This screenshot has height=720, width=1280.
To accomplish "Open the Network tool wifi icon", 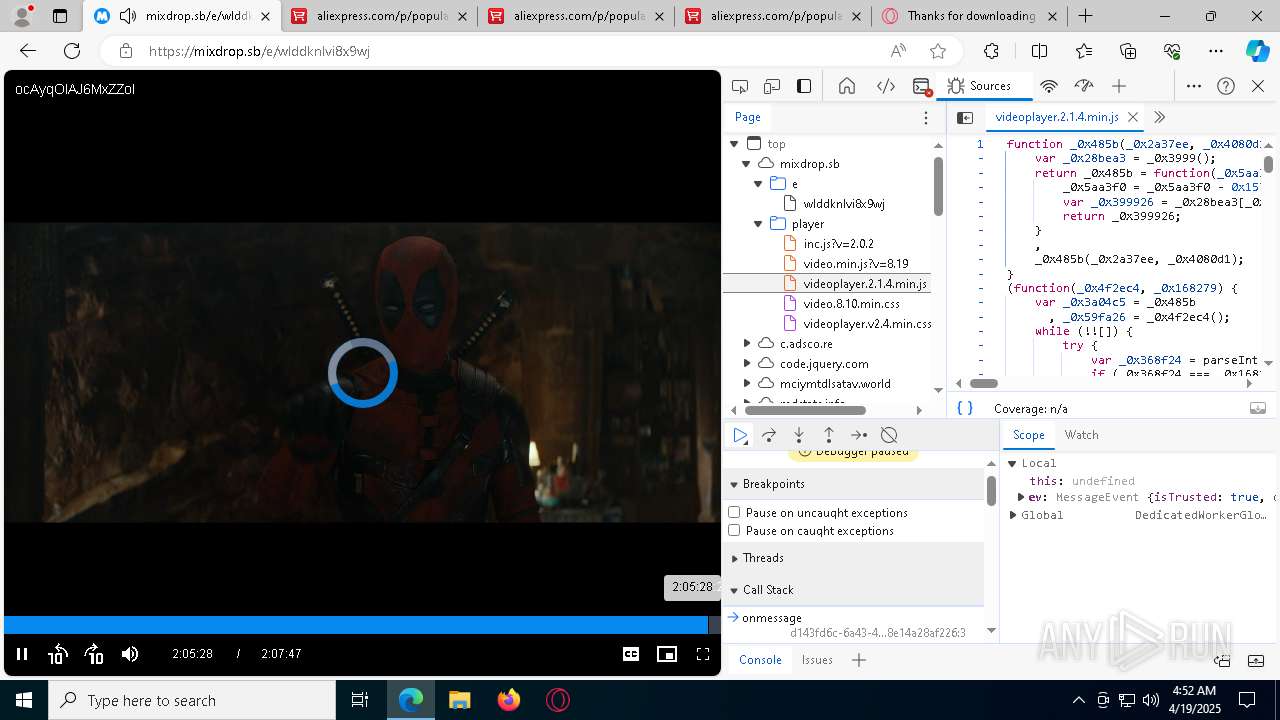I will [x=1049, y=86].
